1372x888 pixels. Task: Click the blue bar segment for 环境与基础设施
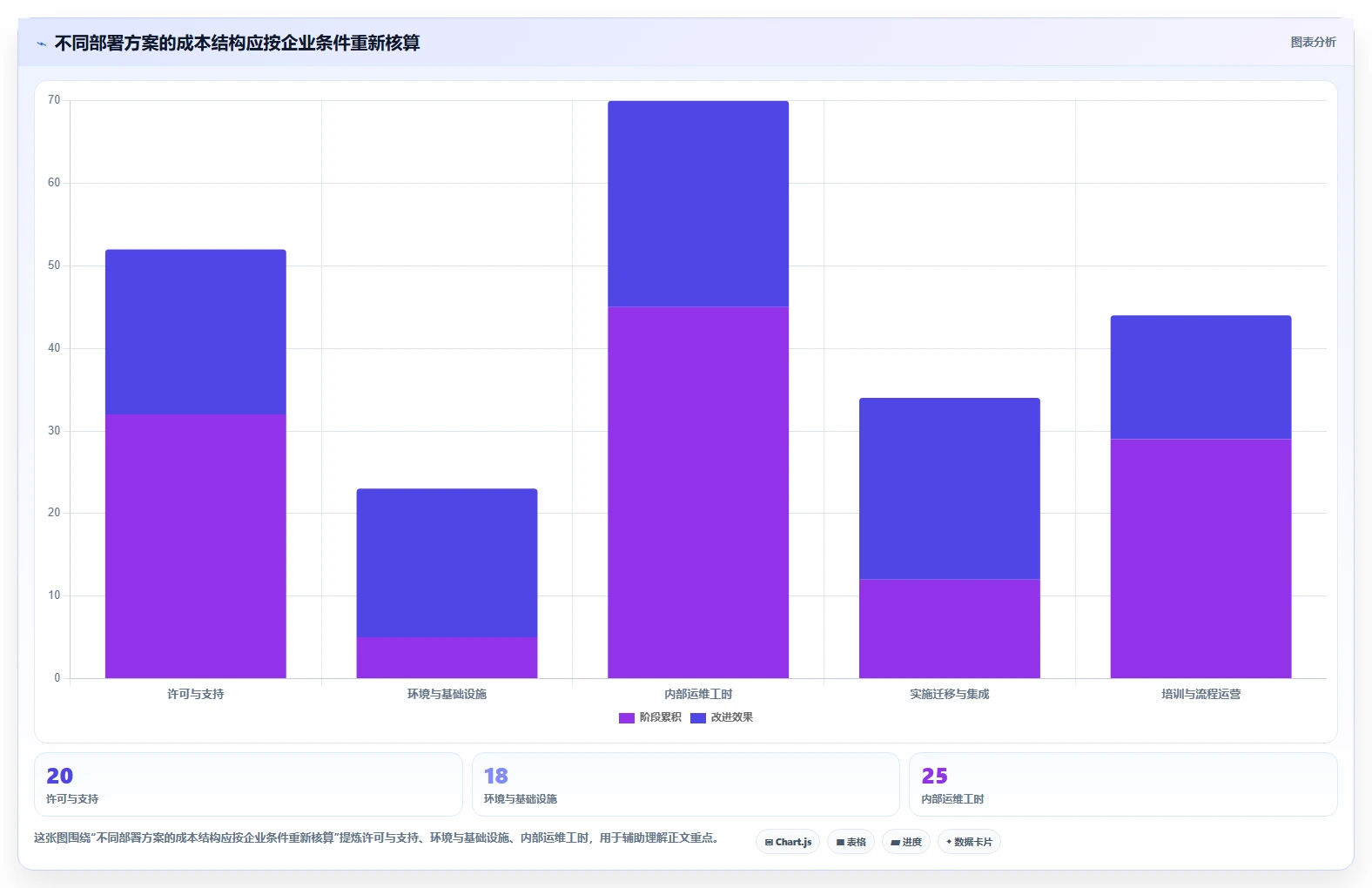(447, 563)
